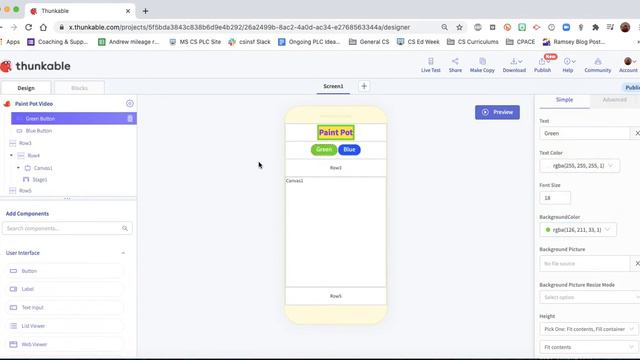Add a List Viewer component
Screen dimensions: 640x360
(x=65, y=326)
